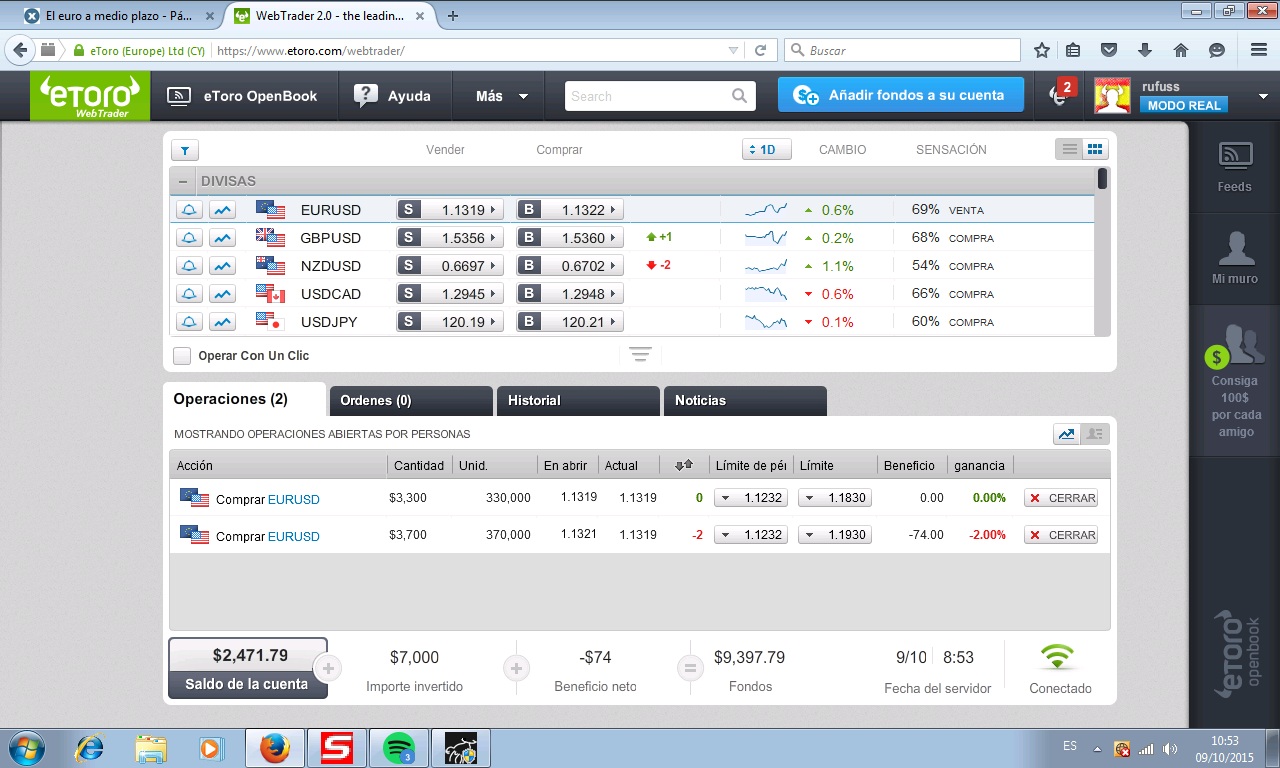This screenshot has height=768, width=1280.
Task: Sell EURUSD at 1.1319
Action: pyautogui.click(x=450, y=210)
